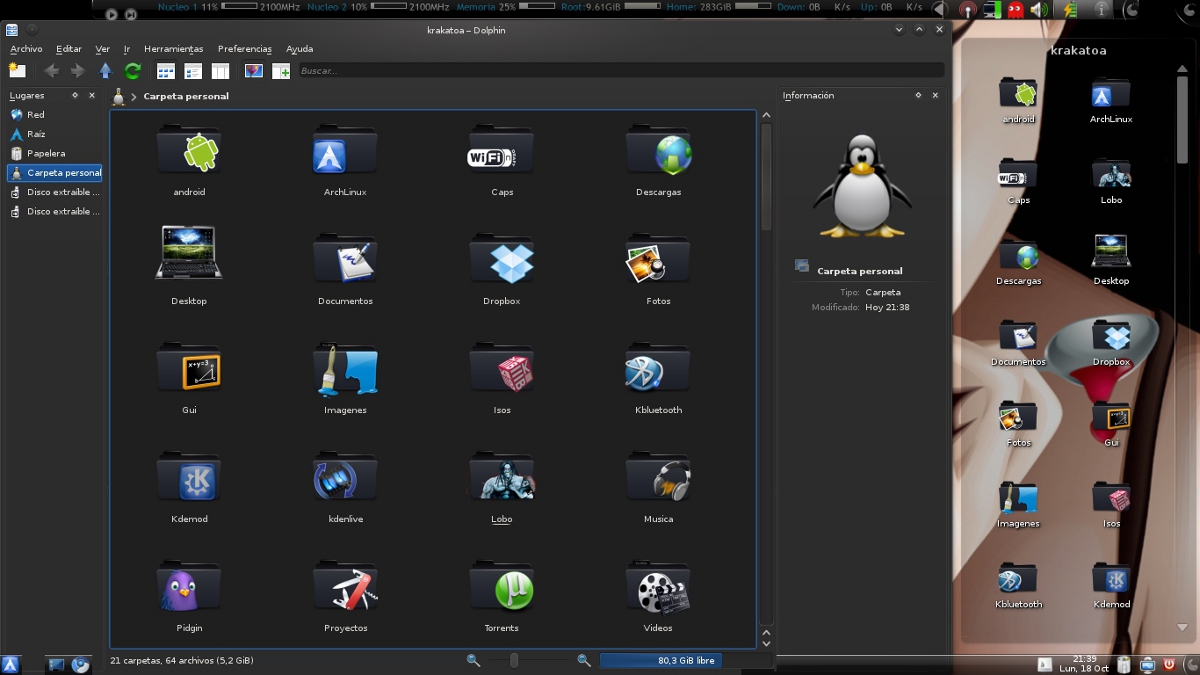The height and width of the screenshot is (675, 1200).
Task: Select the Imagenes folder in Dolphin
Action: point(345,378)
